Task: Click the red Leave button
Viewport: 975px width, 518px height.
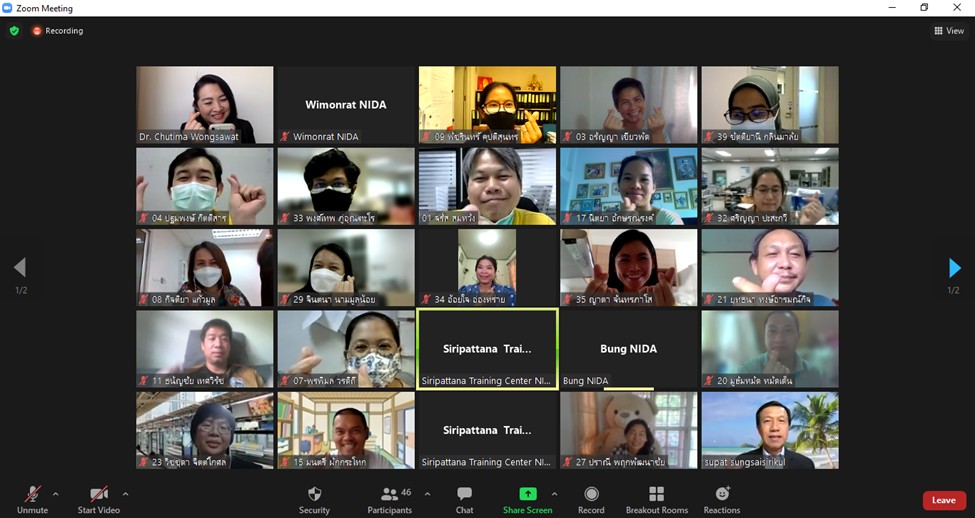Action: [x=943, y=500]
